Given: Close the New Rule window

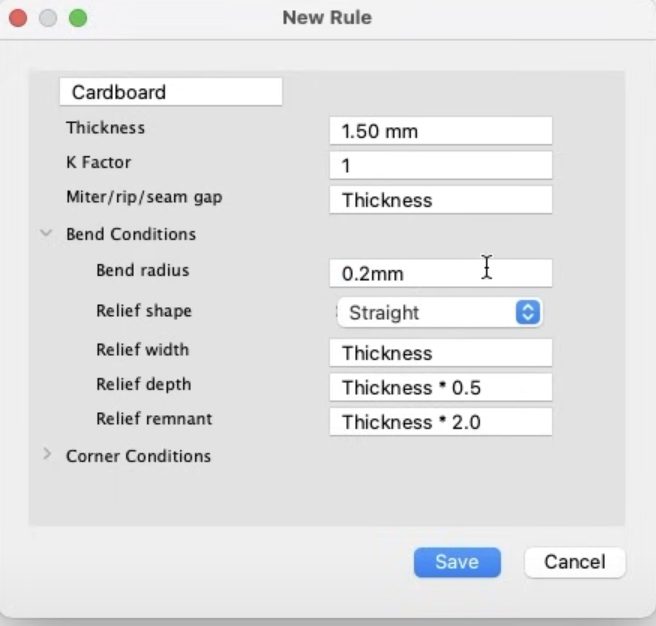Looking at the screenshot, I should (18, 18).
